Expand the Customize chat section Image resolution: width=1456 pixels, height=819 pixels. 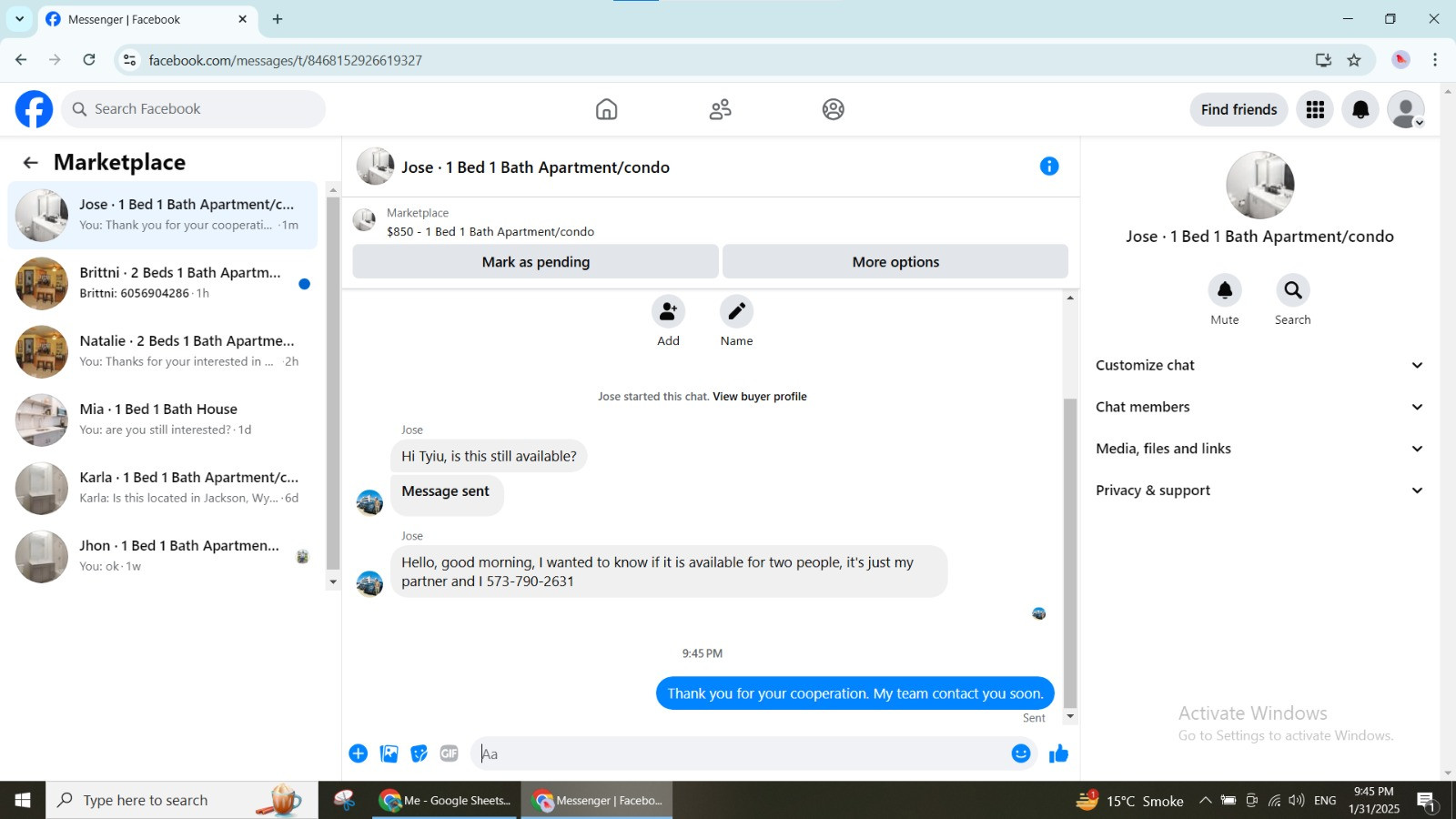(1259, 365)
